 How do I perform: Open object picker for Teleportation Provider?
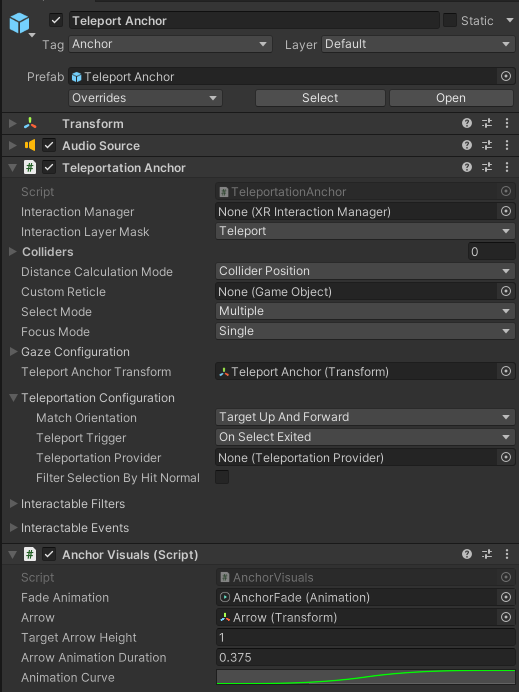[x=506, y=457]
